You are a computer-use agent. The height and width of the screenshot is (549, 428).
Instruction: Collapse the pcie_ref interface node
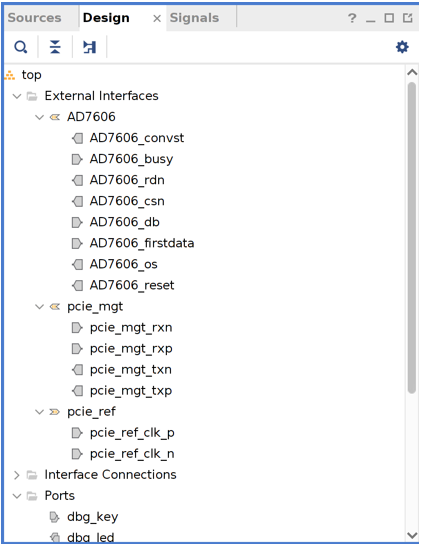[x=39, y=412]
